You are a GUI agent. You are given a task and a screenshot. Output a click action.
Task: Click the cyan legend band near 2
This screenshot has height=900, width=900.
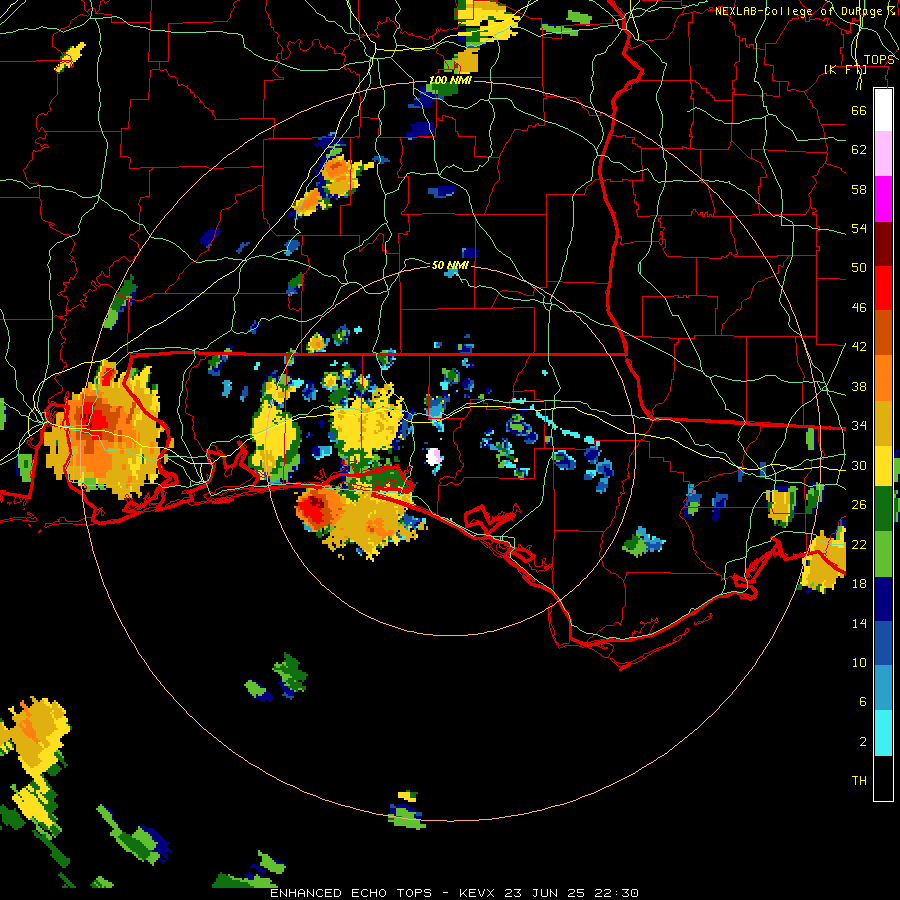(x=883, y=733)
